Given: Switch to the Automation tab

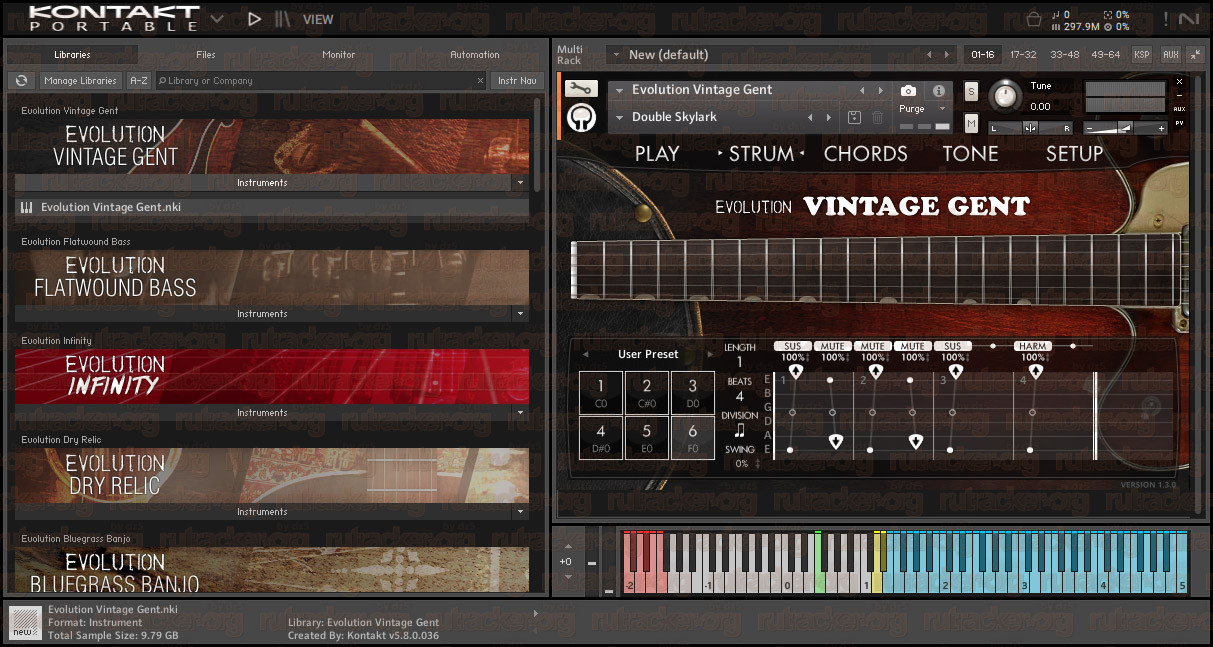Looking at the screenshot, I should pos(474,55).
